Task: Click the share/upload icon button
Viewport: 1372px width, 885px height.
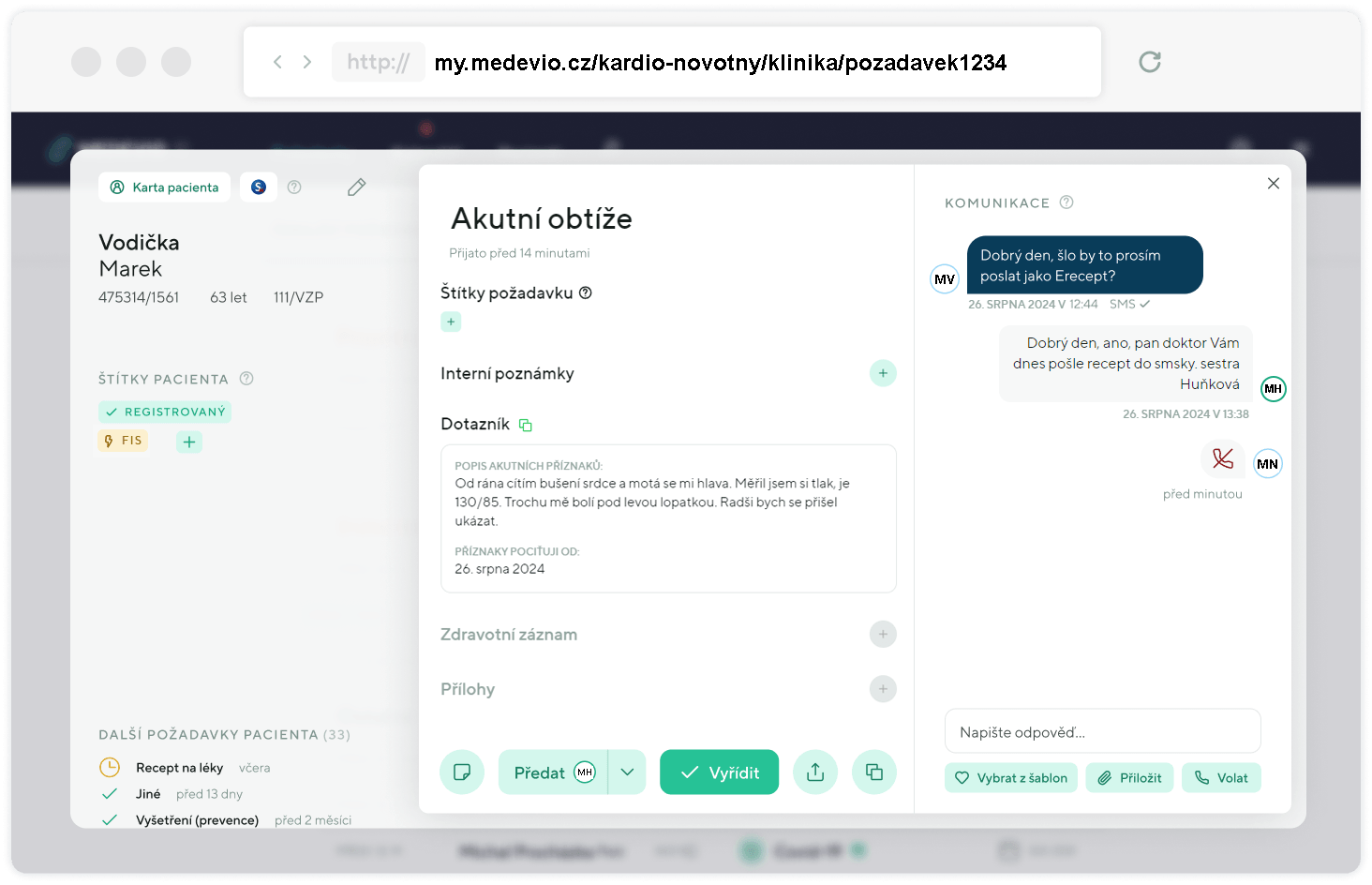Action: click(x=815, y=772)
